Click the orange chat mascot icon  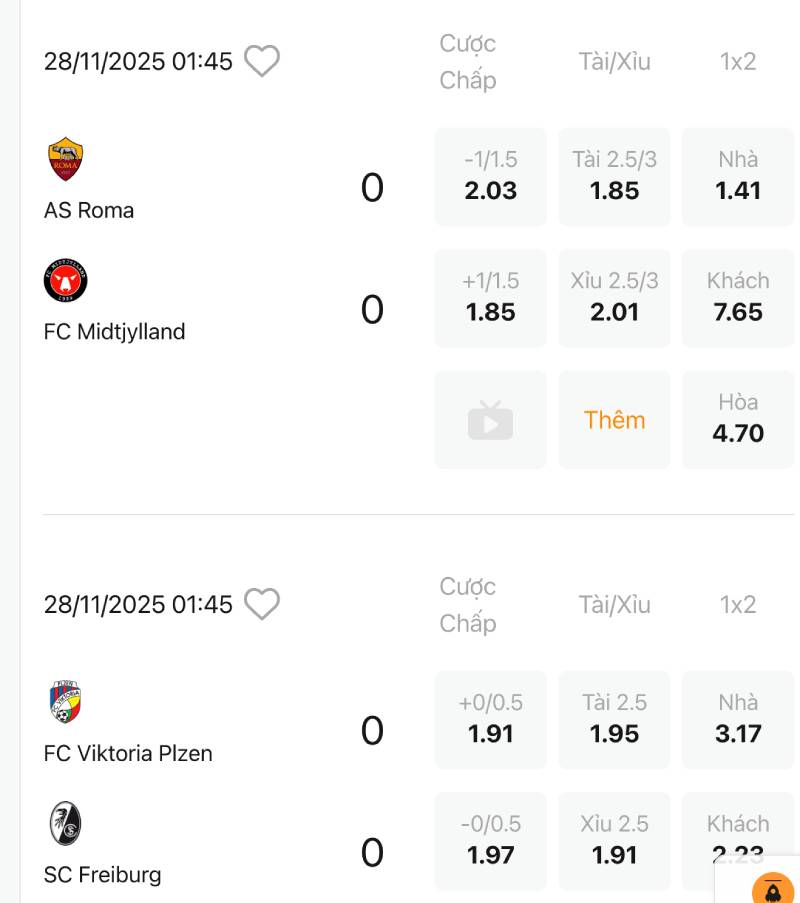[772, 888]
